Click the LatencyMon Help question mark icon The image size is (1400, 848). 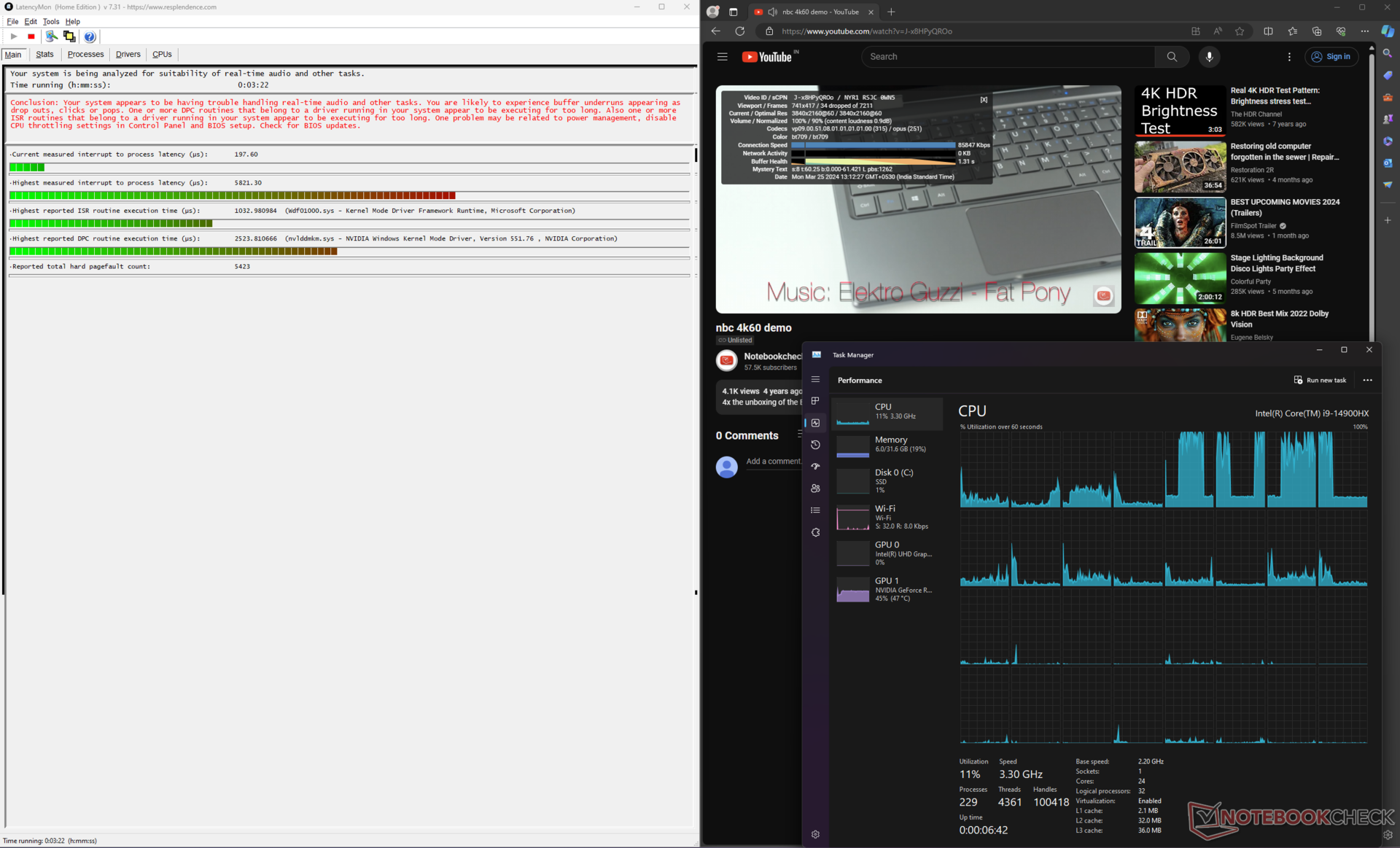[x=90, y=36]
